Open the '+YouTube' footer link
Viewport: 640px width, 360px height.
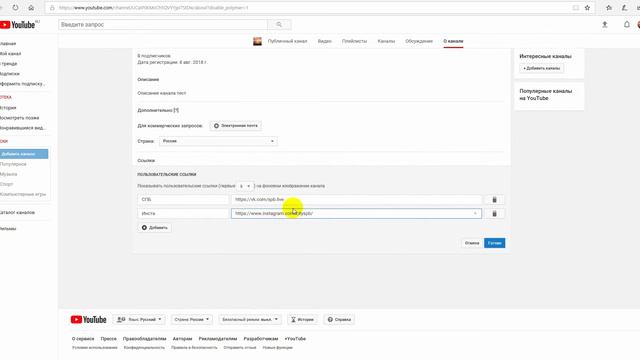[x=295, y=339]
